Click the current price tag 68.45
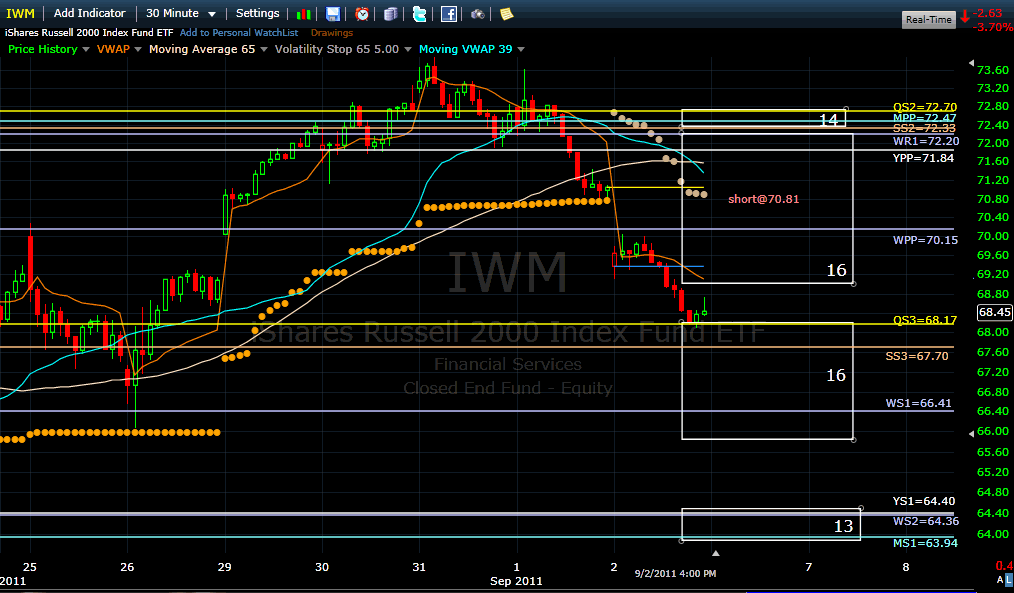1014x593 pixels. (x=995, y=312)
